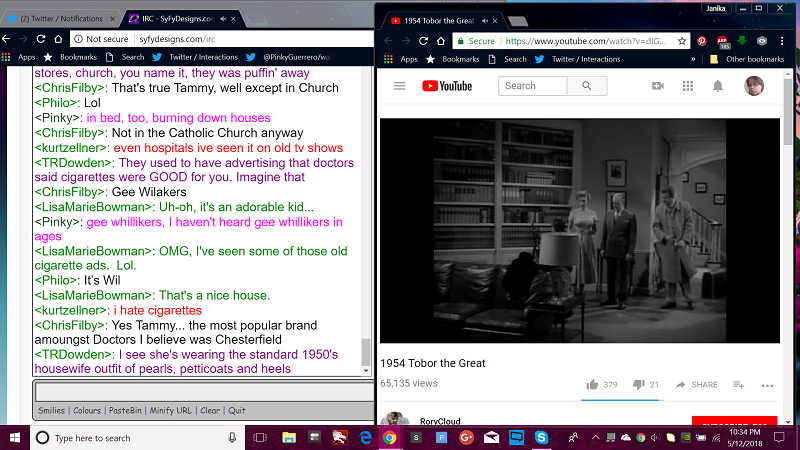Quit the IRC chat
The height and width of the screenshot is (450, 800).
(237, 410)
